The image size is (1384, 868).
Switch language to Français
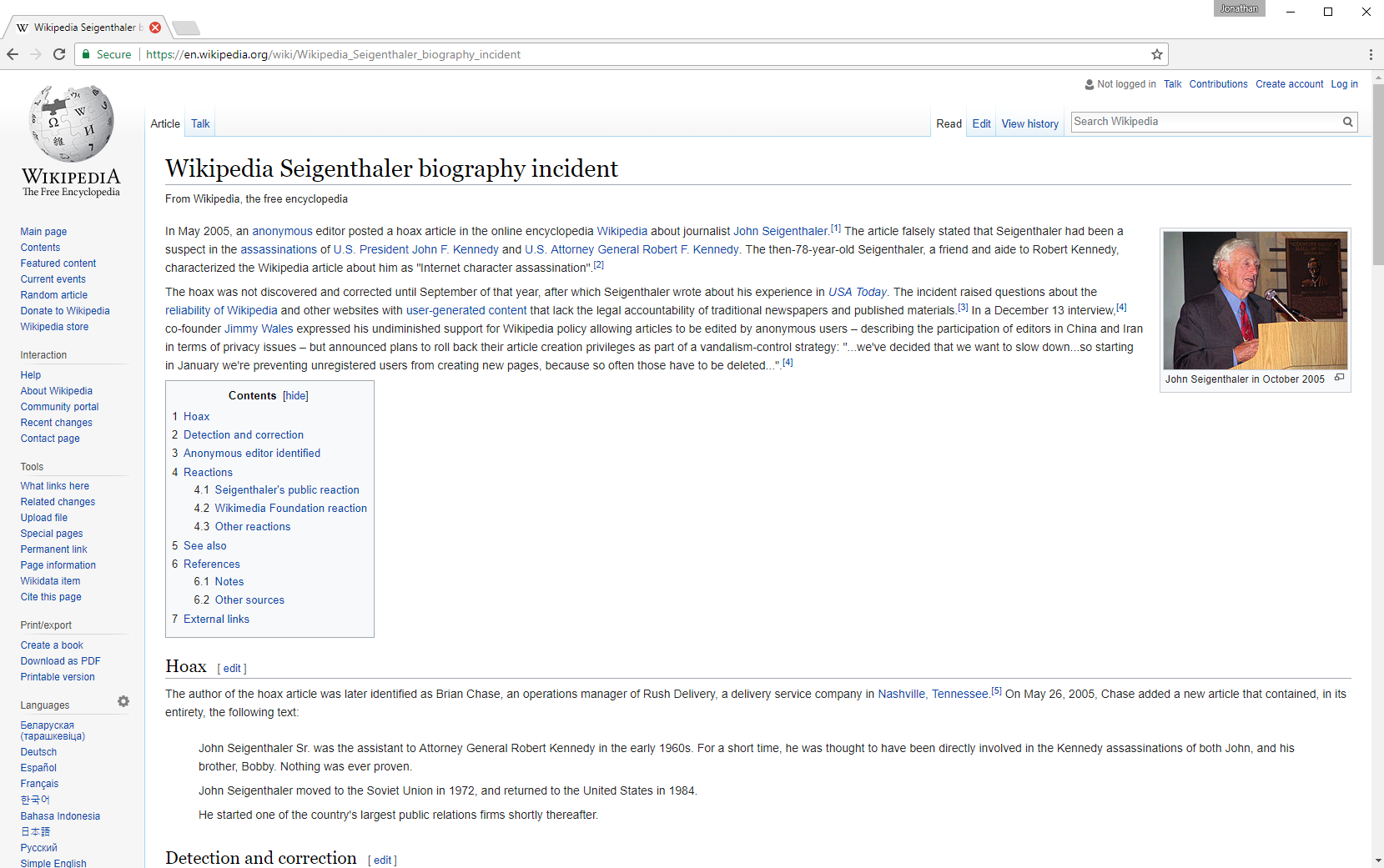pyautogui.click(x=39, y=784)
